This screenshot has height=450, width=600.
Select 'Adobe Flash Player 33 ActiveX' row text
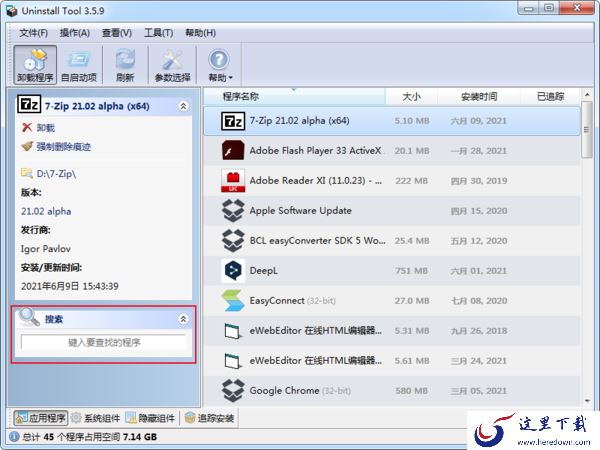point(315,151)
